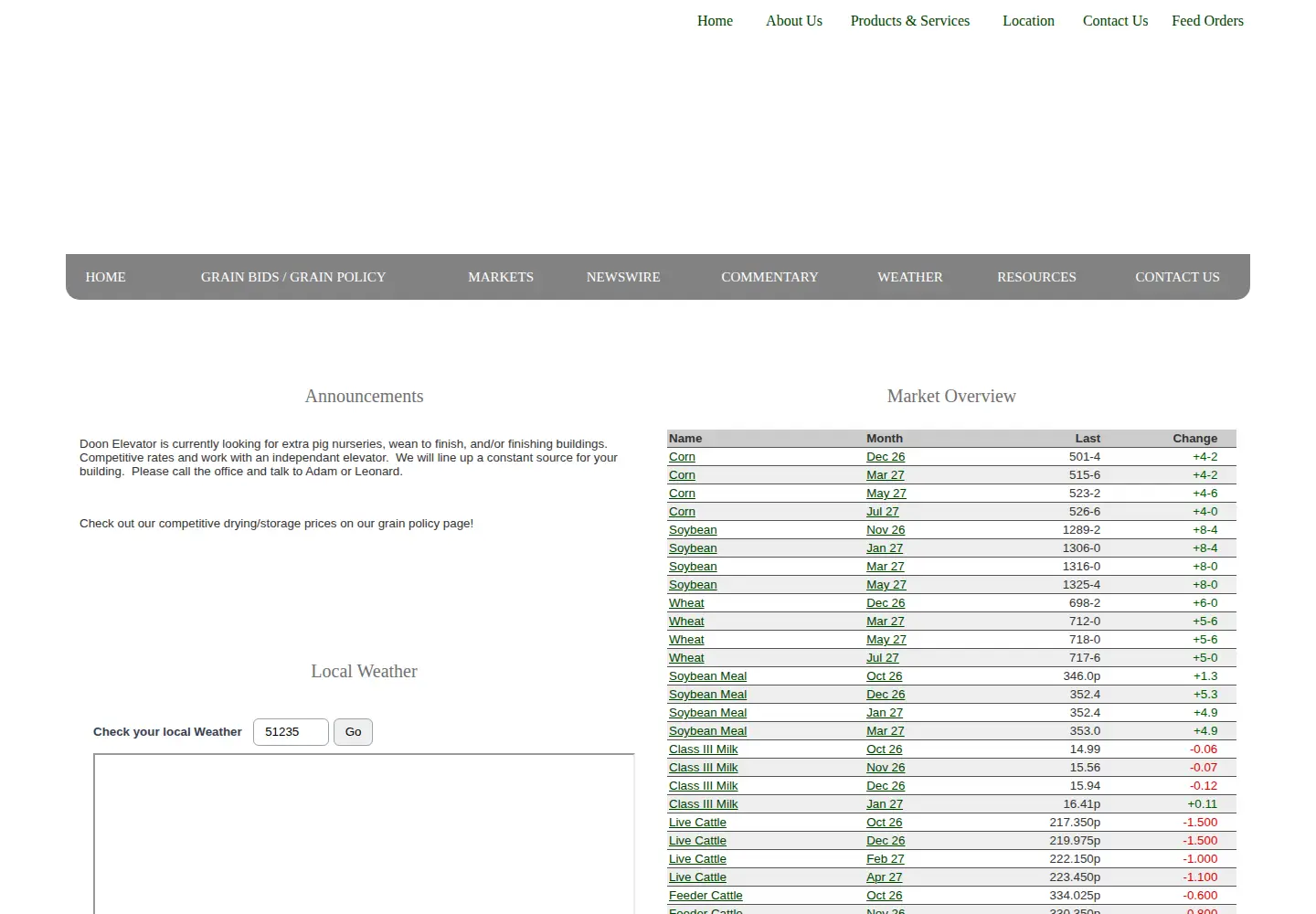Click the Name column header

tap(685, 439)
